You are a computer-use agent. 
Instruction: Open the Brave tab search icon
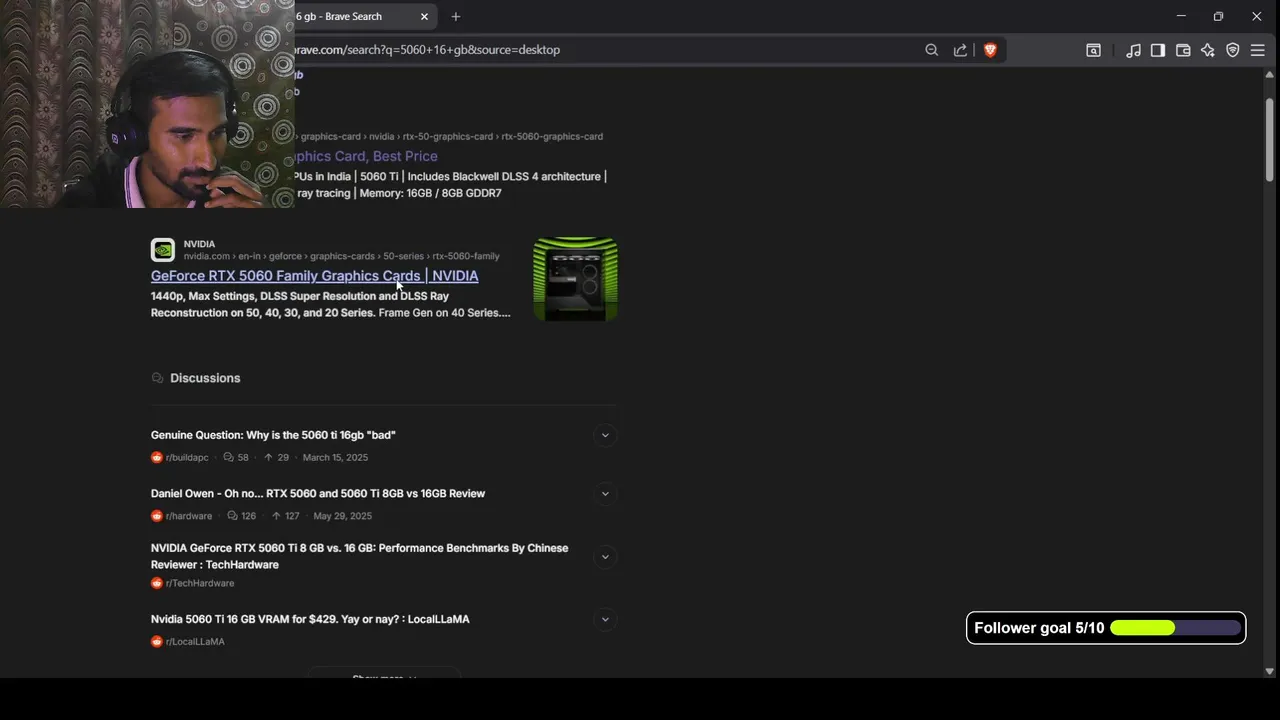coord(1093,50)
